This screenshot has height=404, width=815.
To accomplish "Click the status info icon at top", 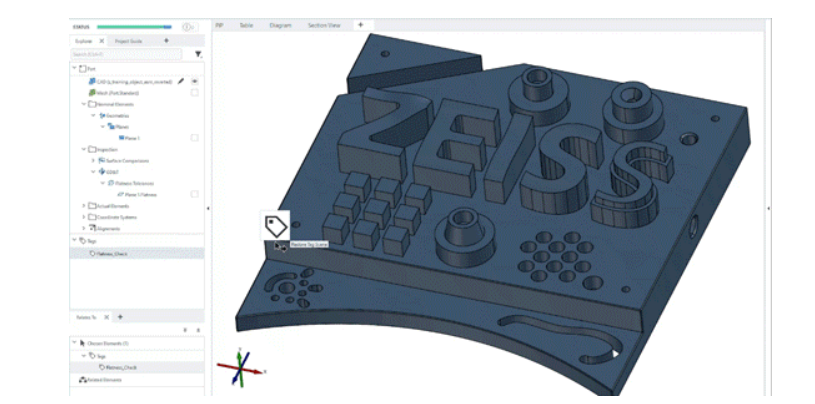I will pos(187,26).
